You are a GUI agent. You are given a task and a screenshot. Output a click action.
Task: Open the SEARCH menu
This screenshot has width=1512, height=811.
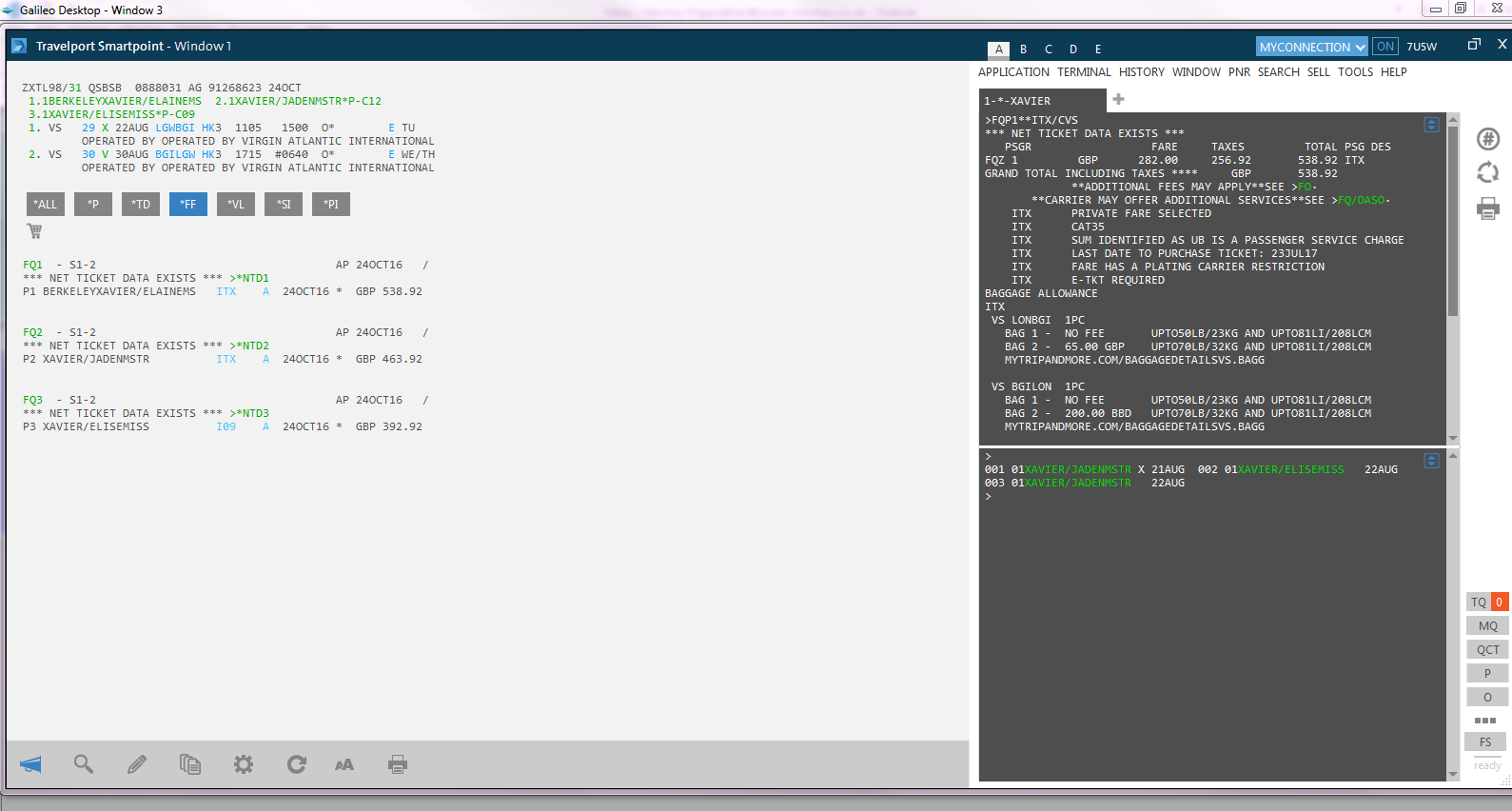[x=1279, y=72]
